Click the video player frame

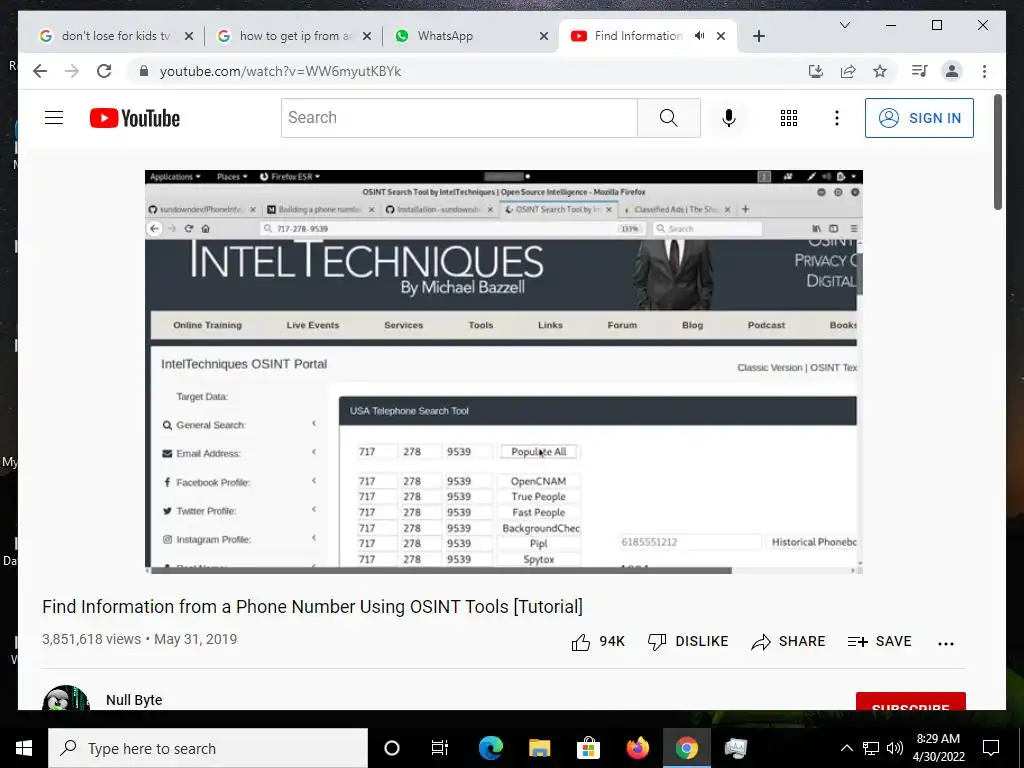coord(504,372)
